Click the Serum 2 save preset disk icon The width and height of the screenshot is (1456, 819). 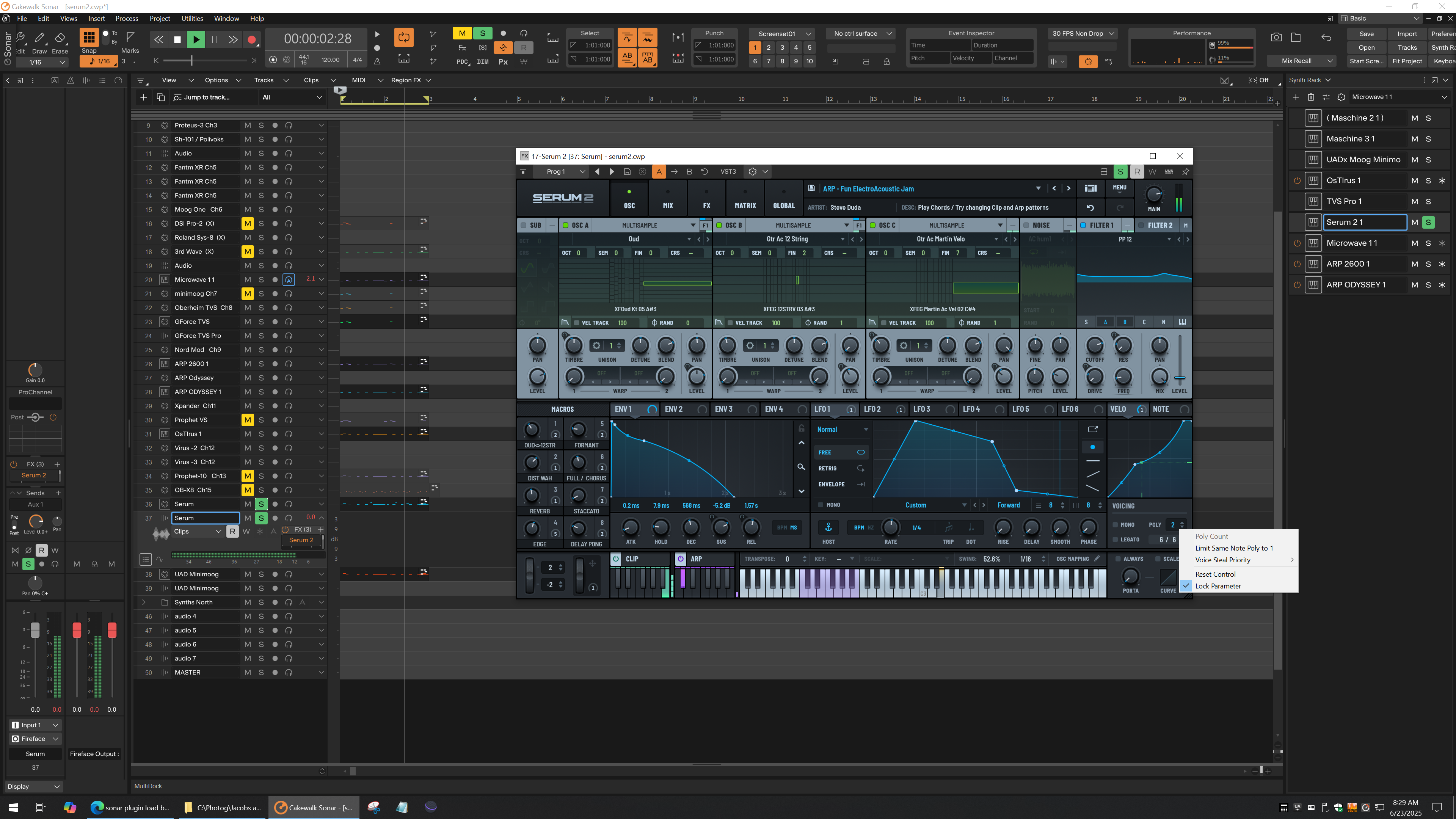click(x=812, y=188)
